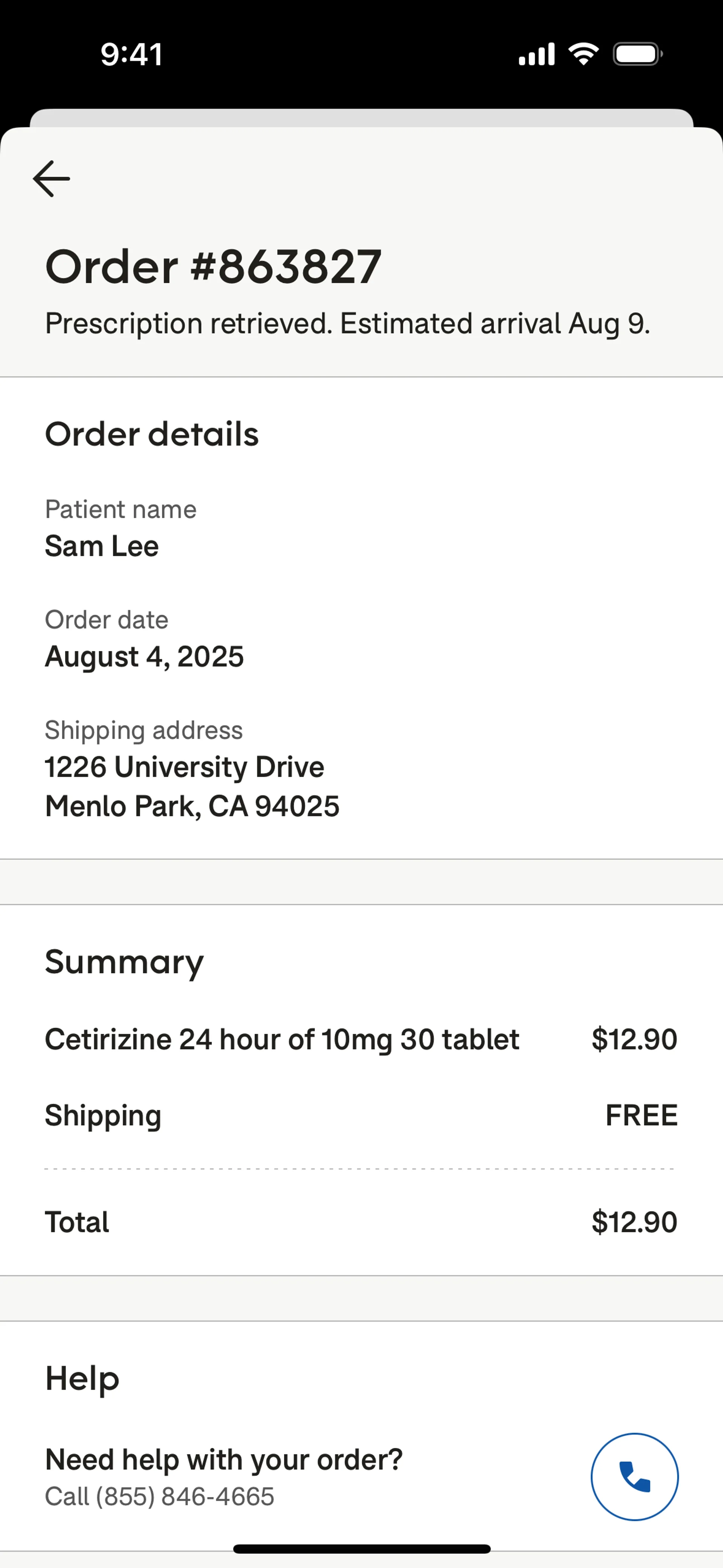
Task: Tap the Summary section heading
Action: [x=124, y=962]
